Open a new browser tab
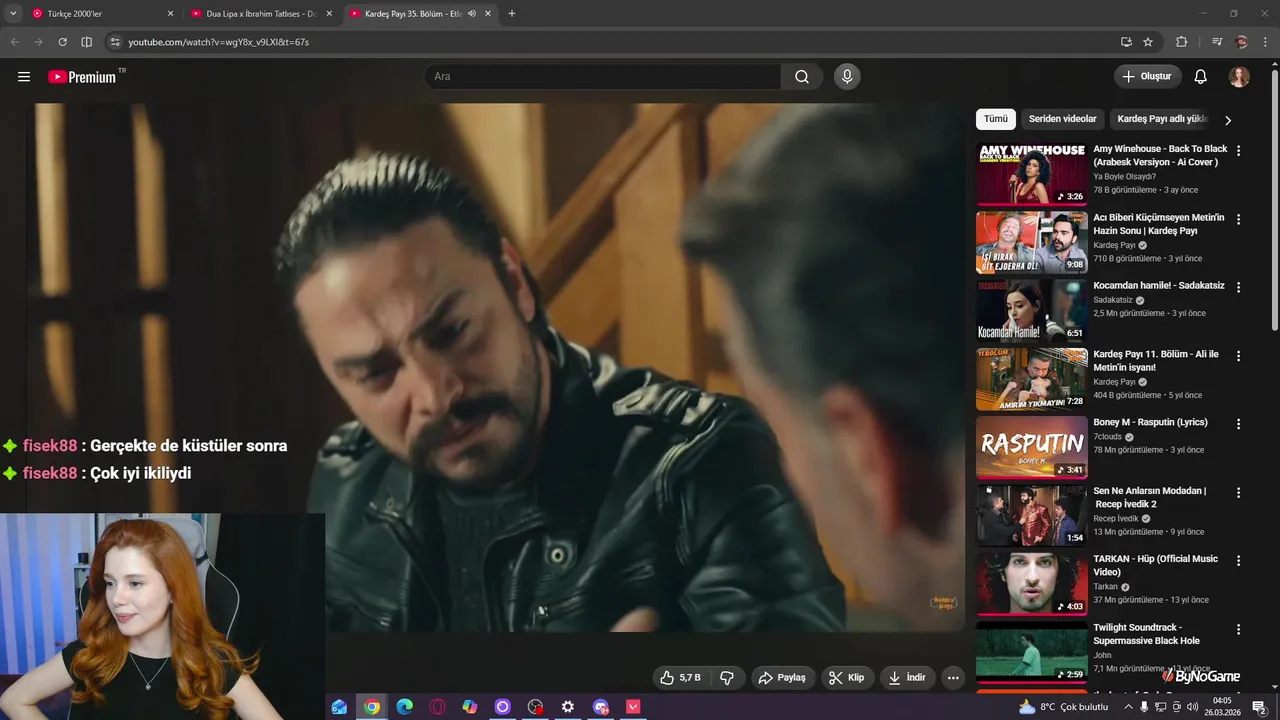 click(512, 14)
